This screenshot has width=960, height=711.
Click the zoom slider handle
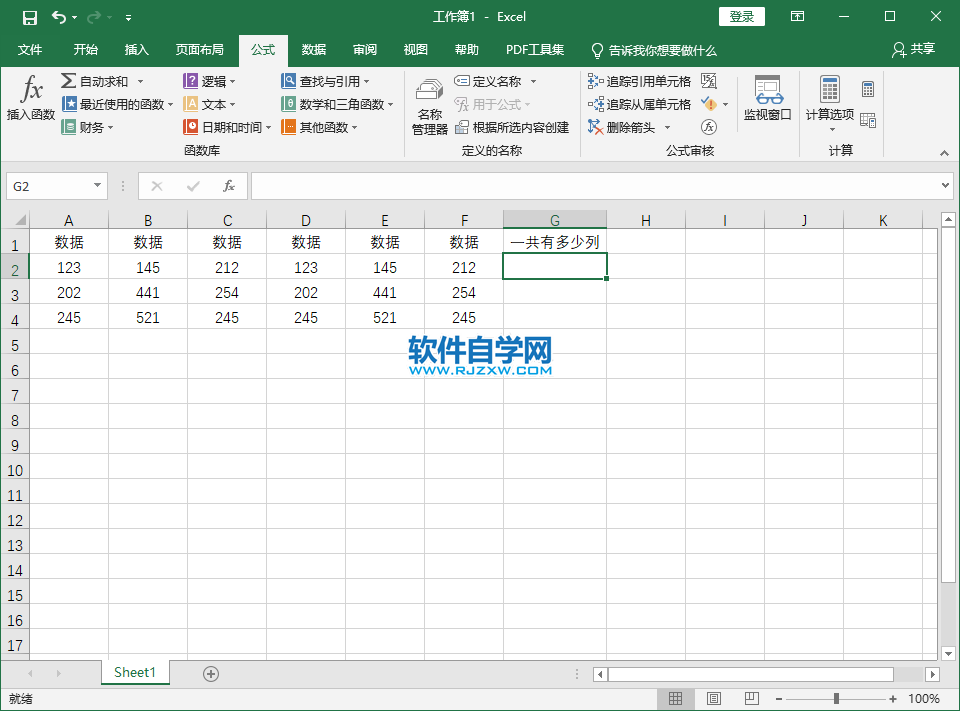pos(836,698)
